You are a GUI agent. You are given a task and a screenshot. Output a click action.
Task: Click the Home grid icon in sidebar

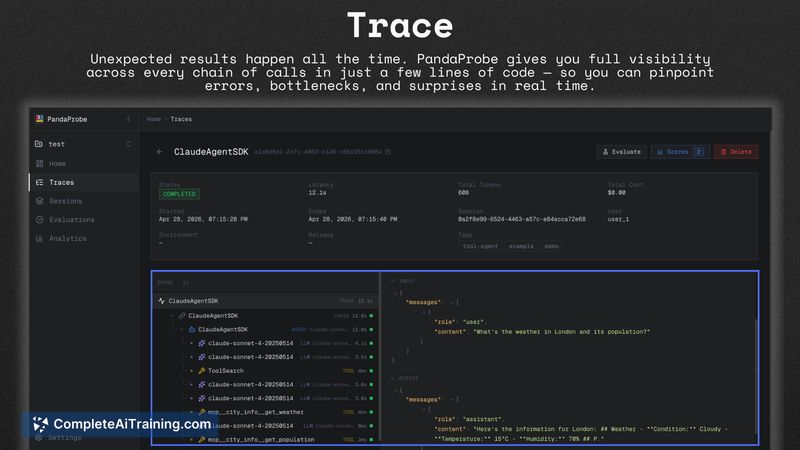pos(40,164)
